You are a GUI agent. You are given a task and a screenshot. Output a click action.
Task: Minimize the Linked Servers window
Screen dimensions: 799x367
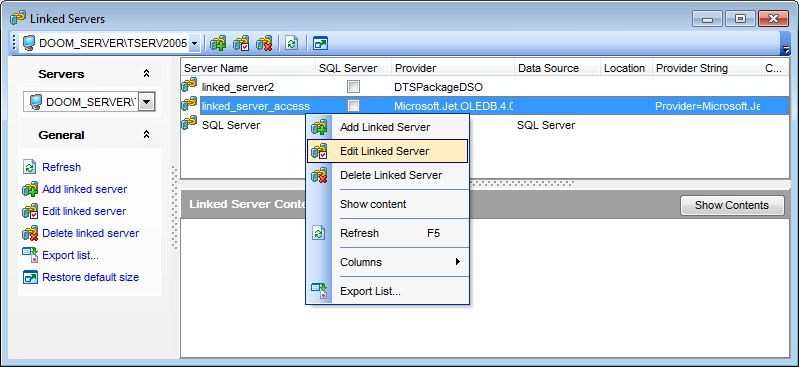point(708,19)
